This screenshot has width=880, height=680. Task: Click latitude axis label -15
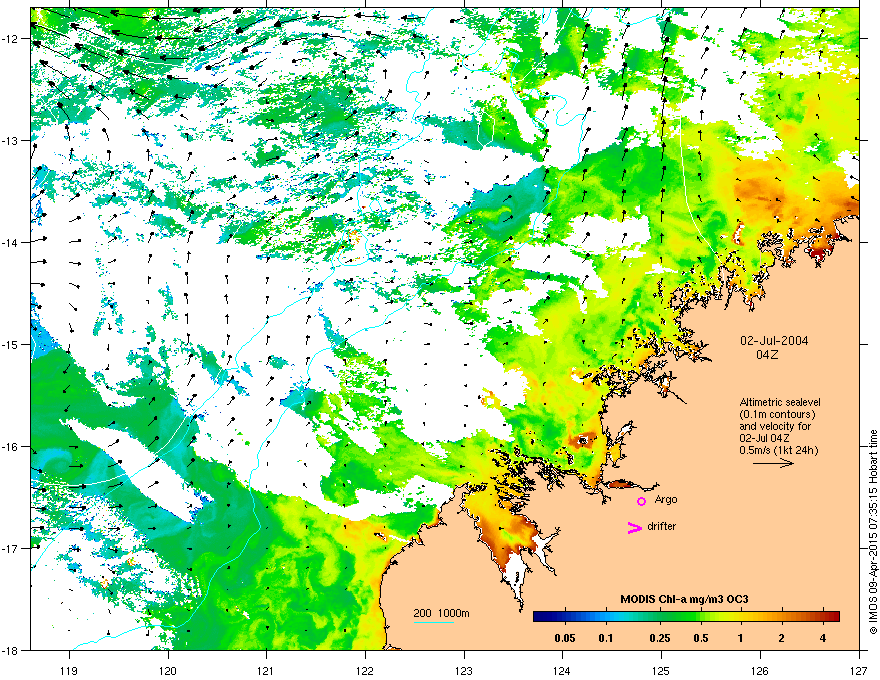tap(11, 344)
